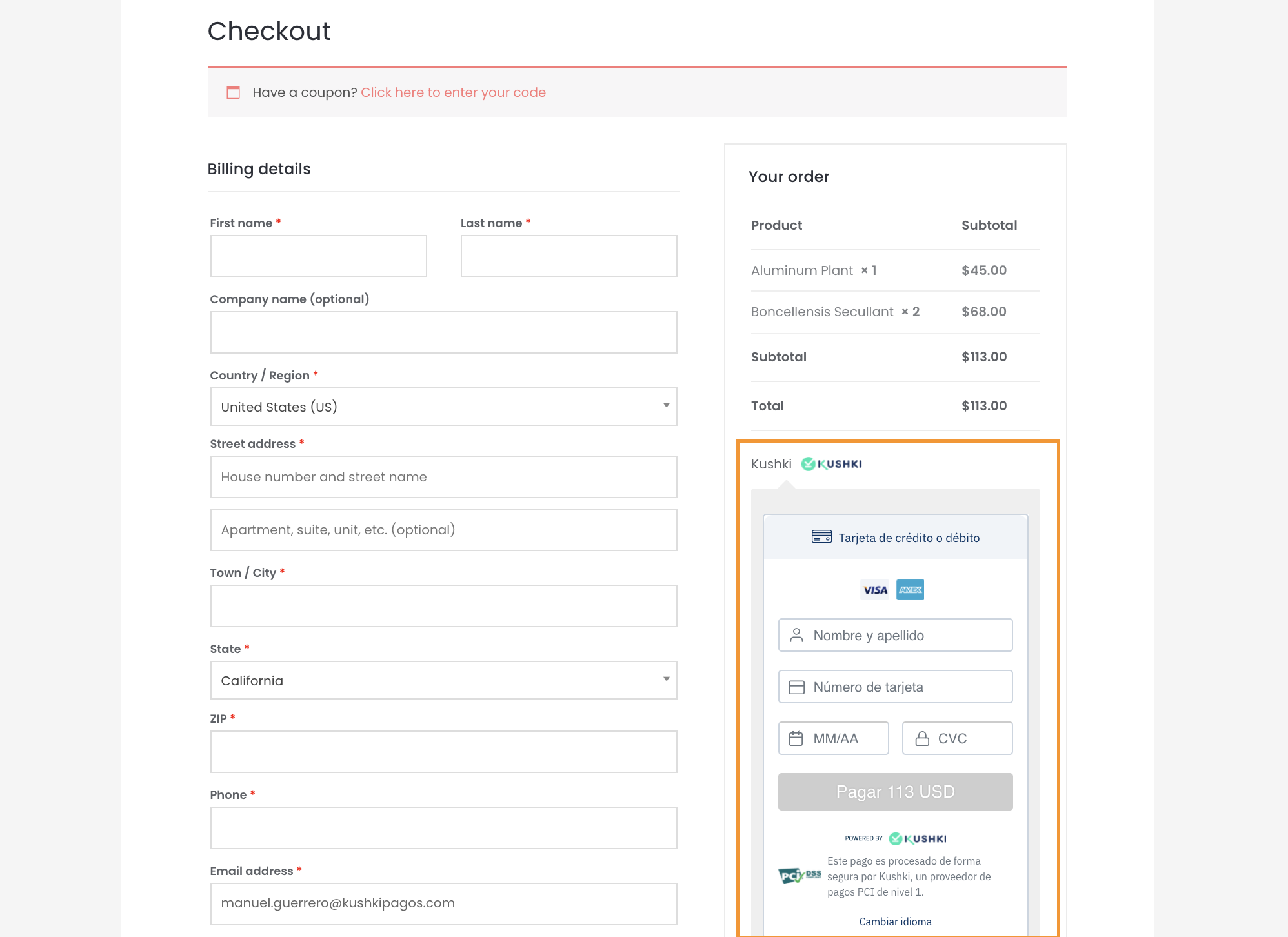The height and width of the screenshot is (937, 1288).
Task: Click the lock icon in CVC field
Action: tap(922, 738)
